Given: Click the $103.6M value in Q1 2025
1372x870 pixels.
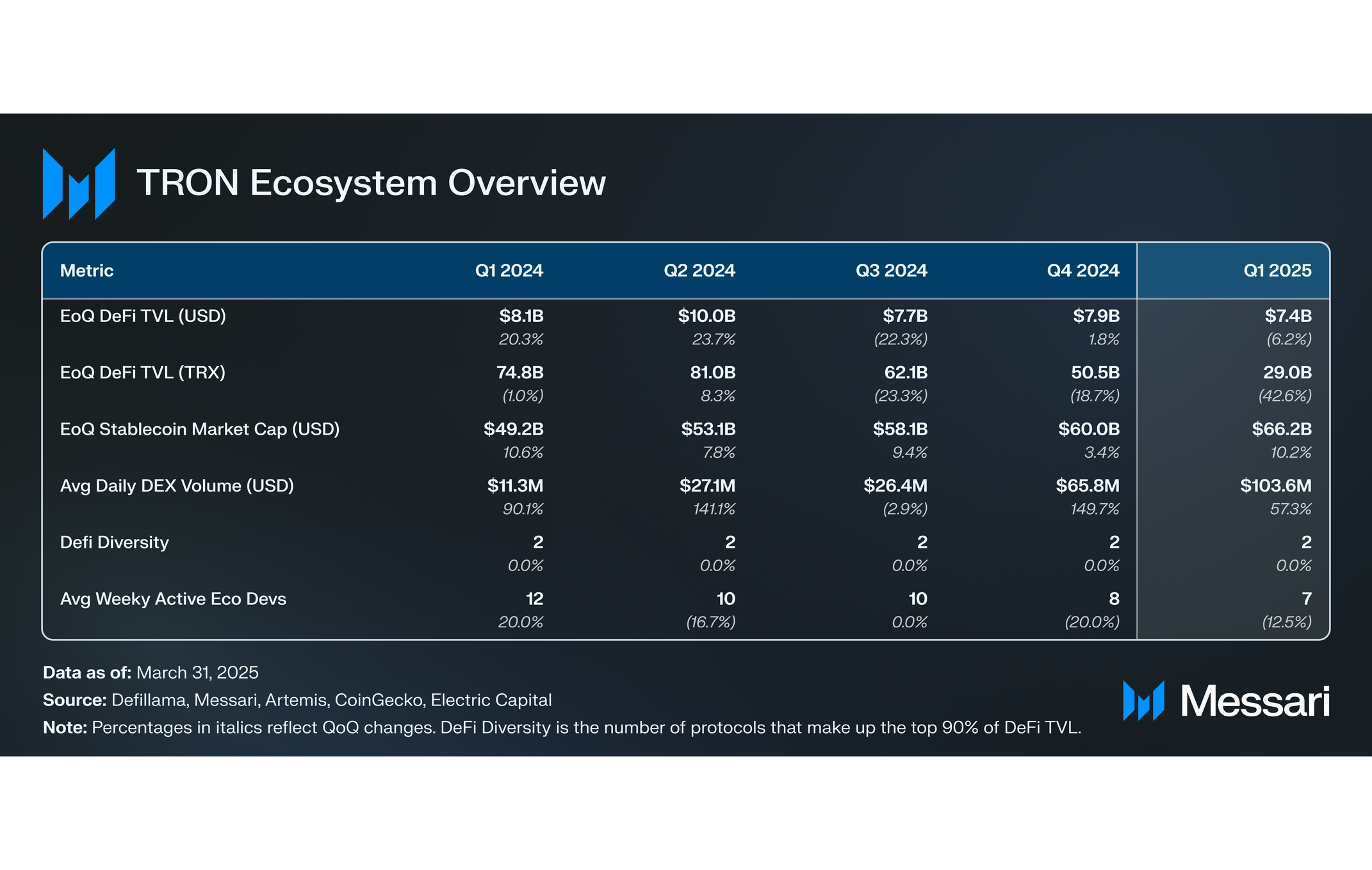Looking at the screenshot, I should click(1275, 485).
